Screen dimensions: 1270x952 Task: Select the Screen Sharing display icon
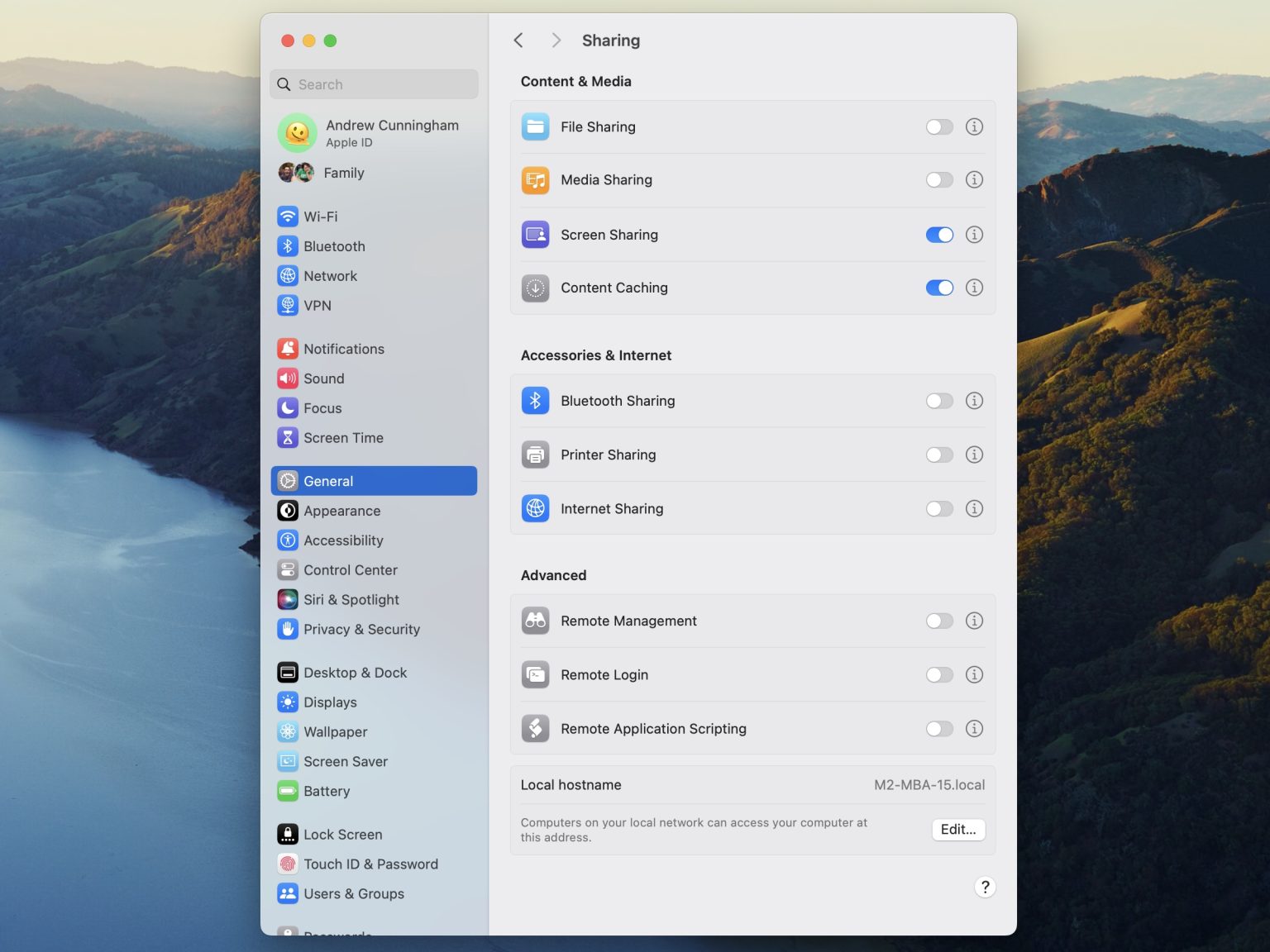coord(535,234)
